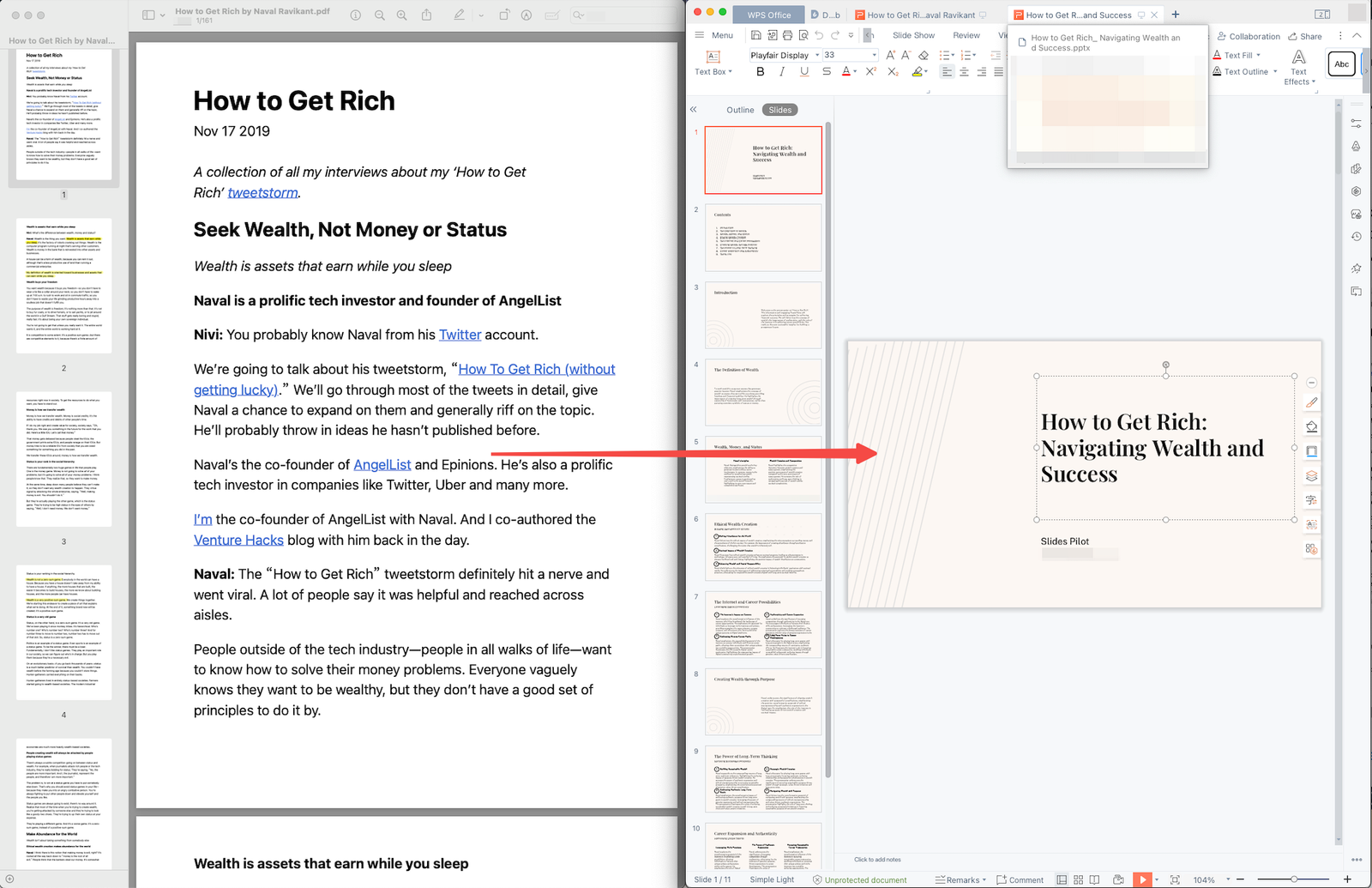Open the bulleted list tool
This screenshot has height=888, width=1372.
pyautogui.click(x=945, y=54)
